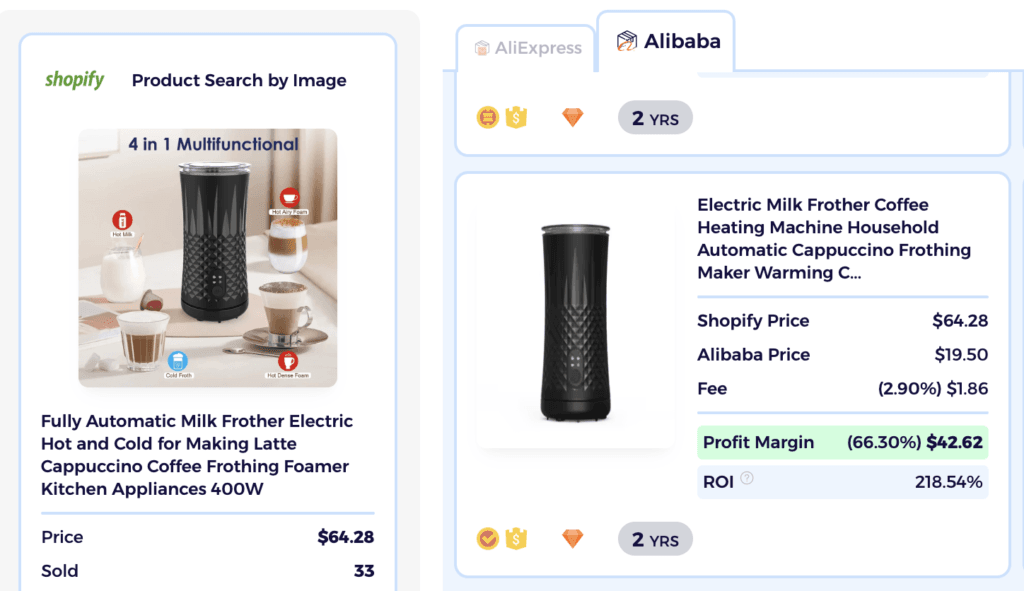Open the Electric Milk Frother Coffee product title
Viewport: 1024px width, 591px height.
pos(837,238)
